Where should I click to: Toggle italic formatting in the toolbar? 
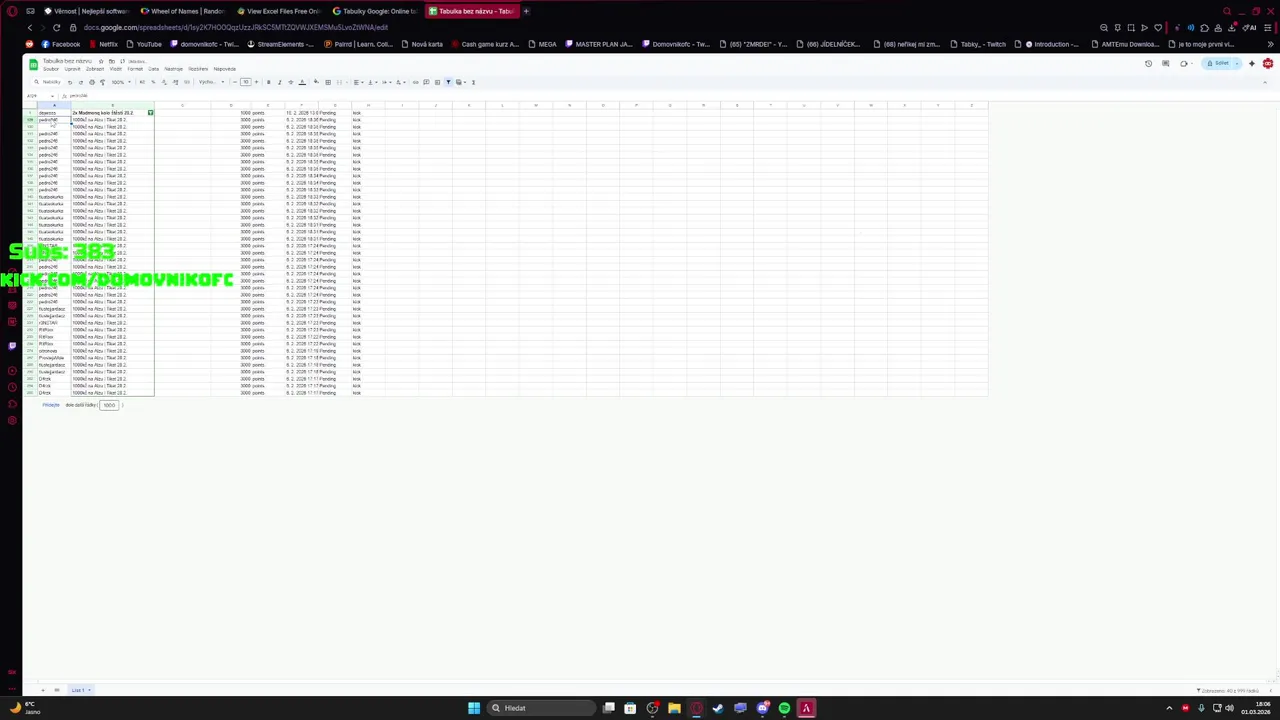click(x=279, y=82)
